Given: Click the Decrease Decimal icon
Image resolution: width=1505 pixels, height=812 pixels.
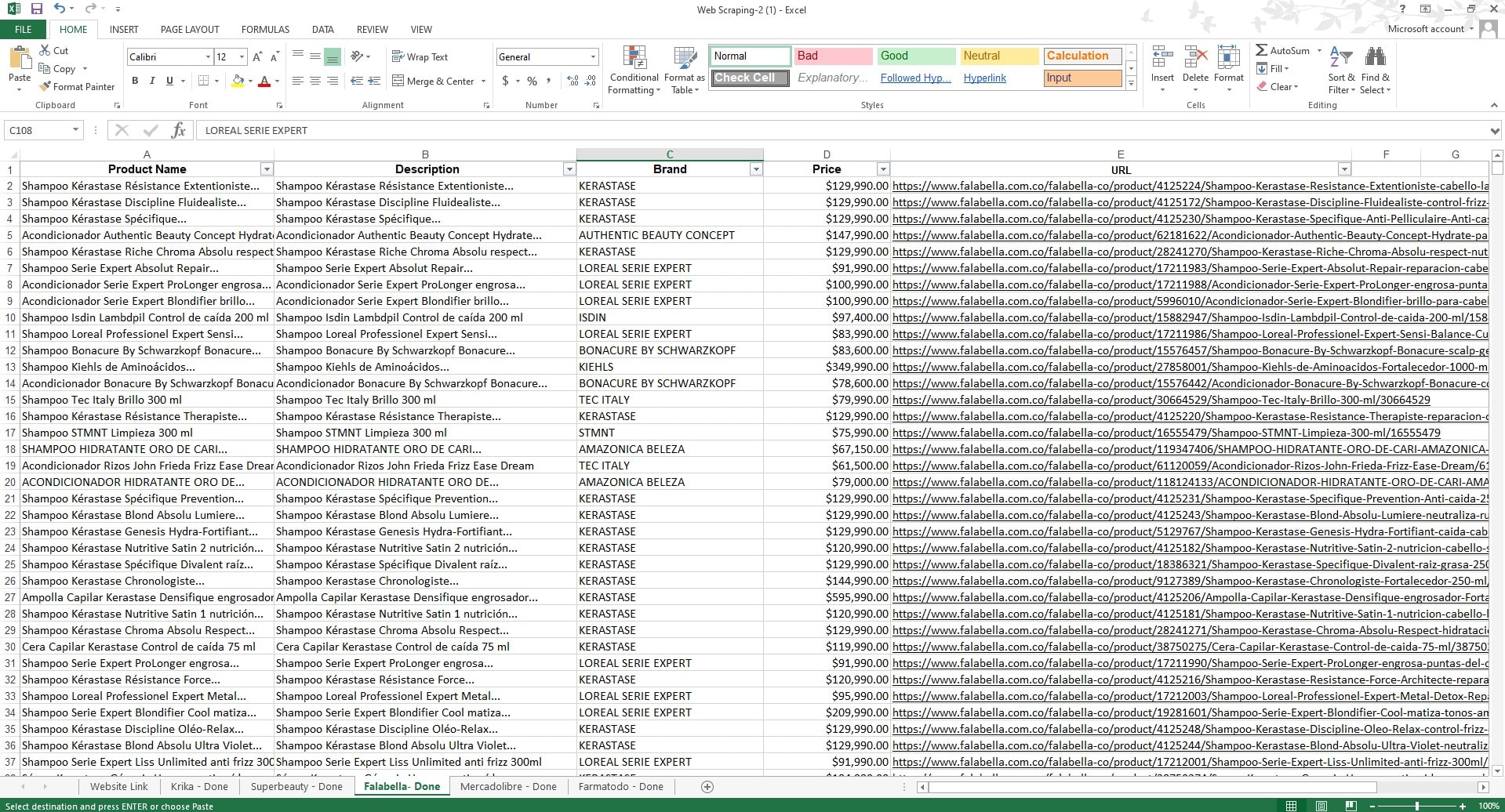Looking at the screenshot, I should pyautogui.click(x=590, y=81).
